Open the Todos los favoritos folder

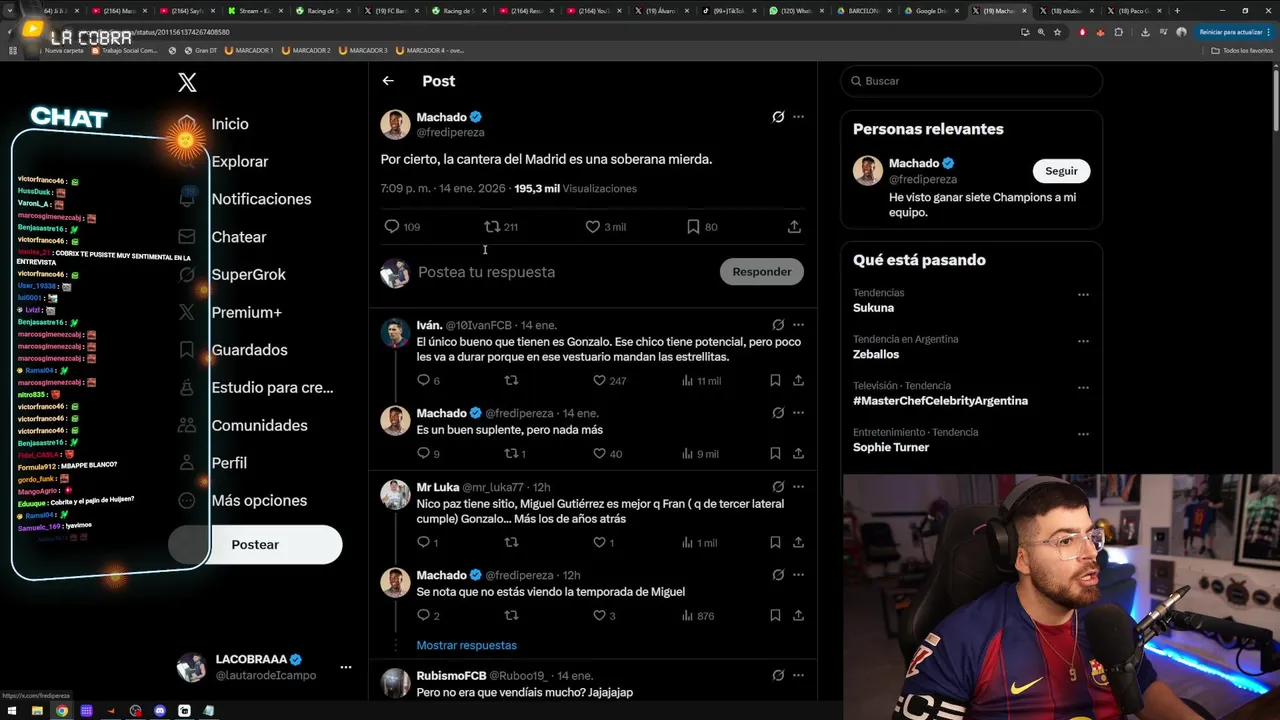pyautogui.click(x=1243, y=50)
